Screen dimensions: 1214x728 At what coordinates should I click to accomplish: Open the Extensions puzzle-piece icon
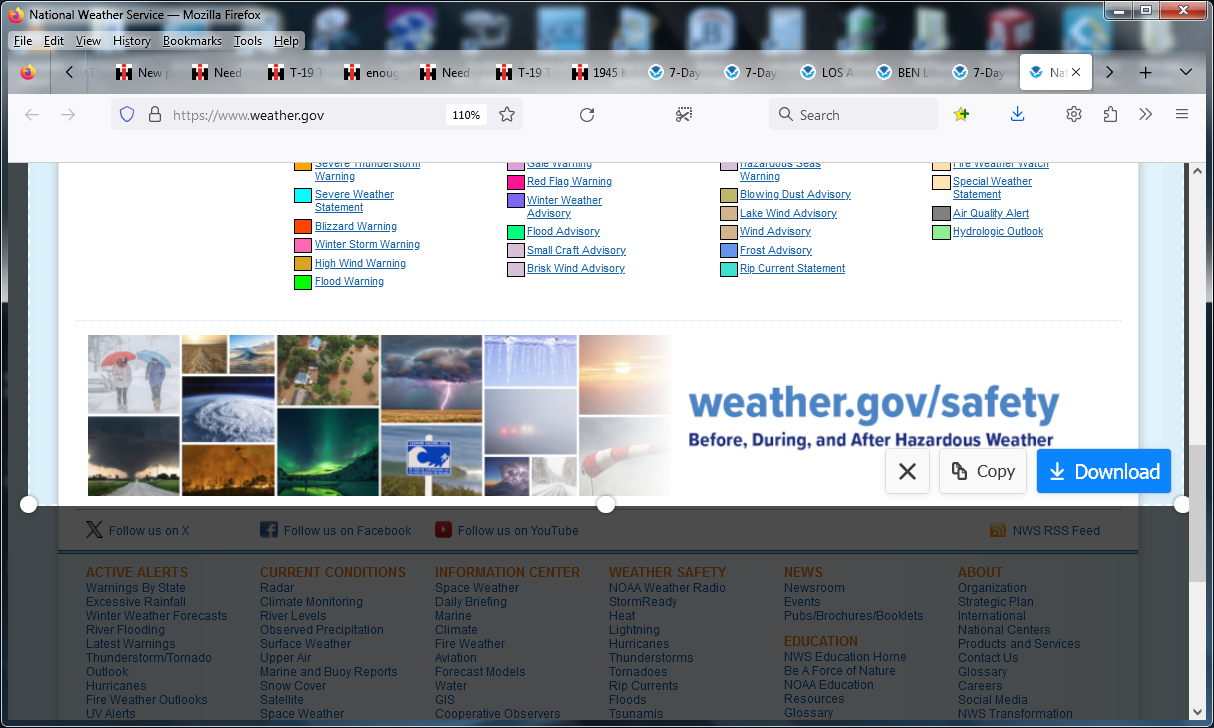click(x=1110, y=115)
